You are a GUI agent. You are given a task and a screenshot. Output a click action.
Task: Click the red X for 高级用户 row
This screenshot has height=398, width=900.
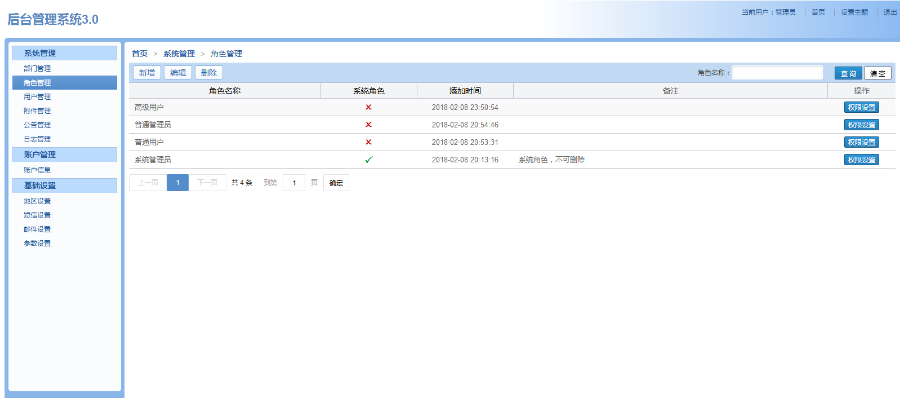click(x=368, y=107)
